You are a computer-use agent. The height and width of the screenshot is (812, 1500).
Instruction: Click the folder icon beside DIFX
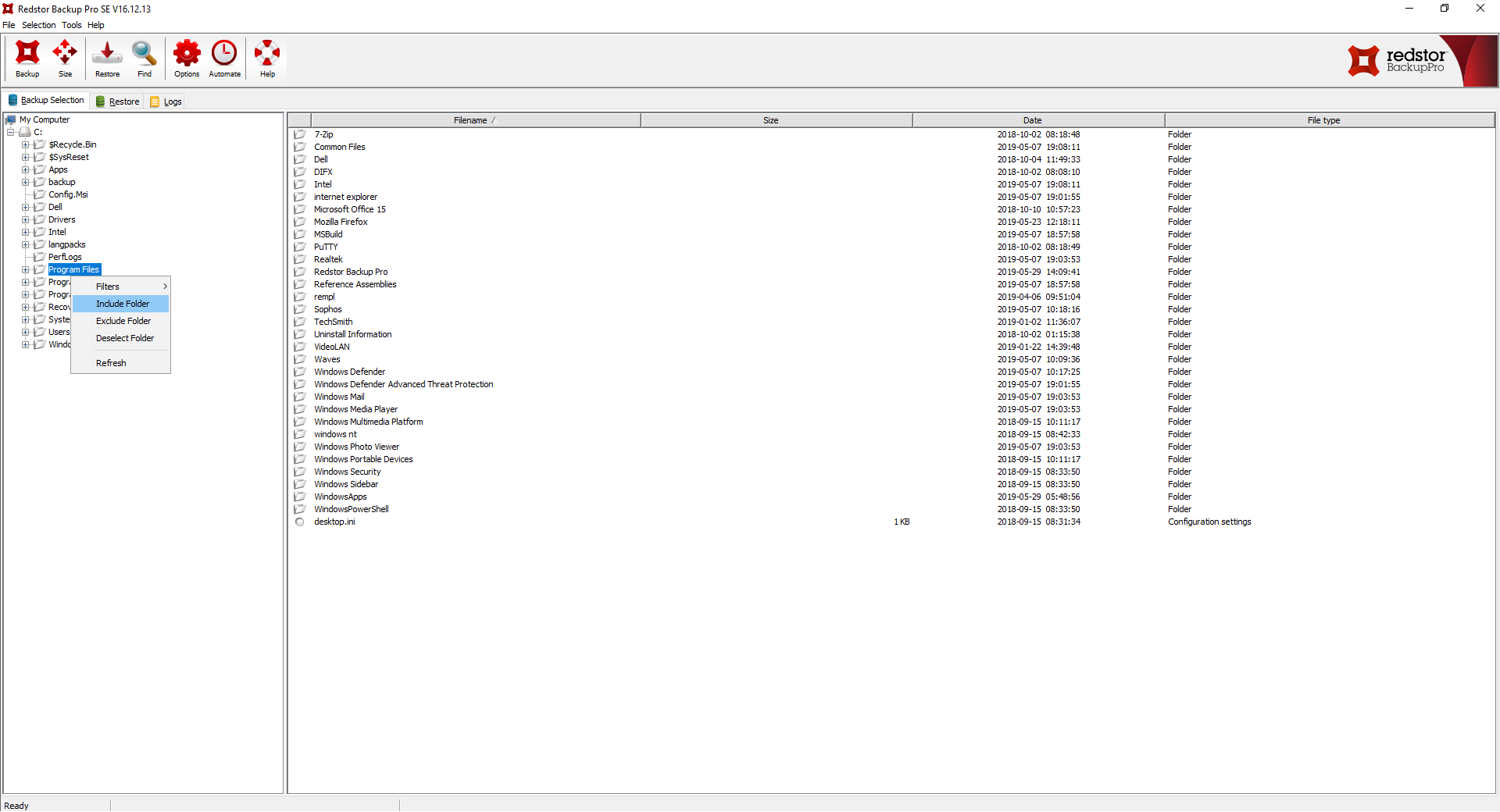click(x=299, y=172)
